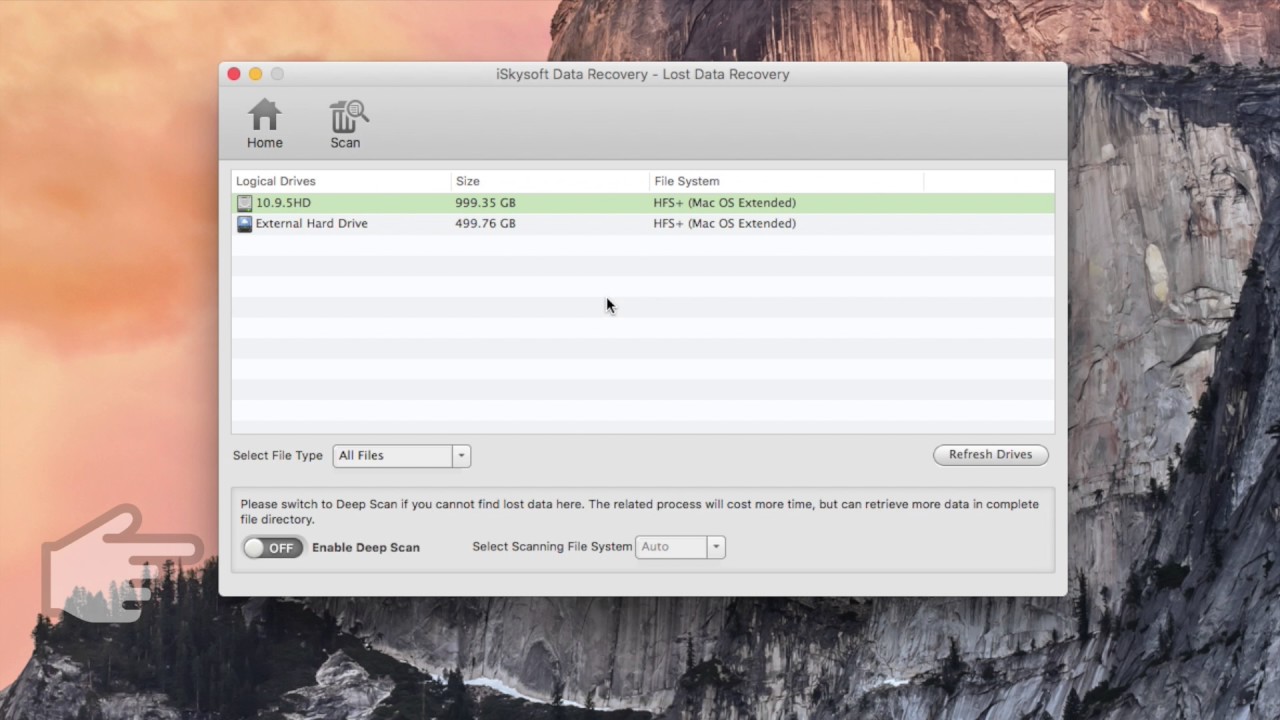Select the 999.35 GB drive row
Viewport: 1280px width, 720px height.
[643, 203]
